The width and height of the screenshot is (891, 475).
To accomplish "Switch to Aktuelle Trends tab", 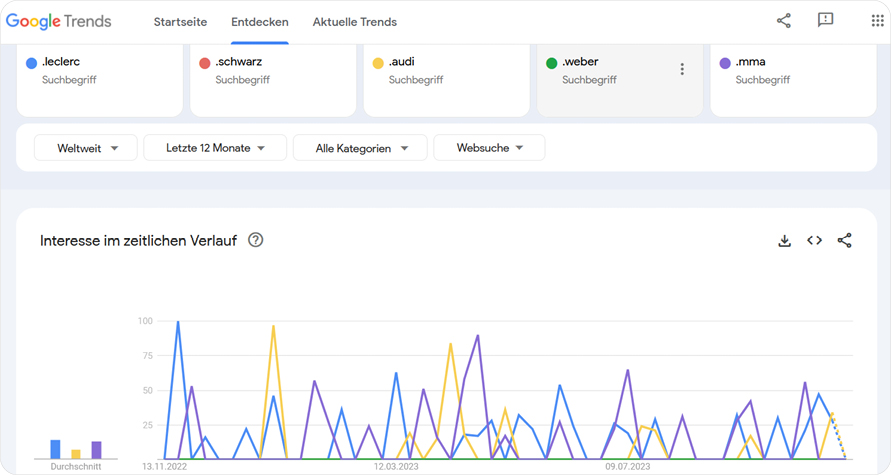I will (354, 22).
